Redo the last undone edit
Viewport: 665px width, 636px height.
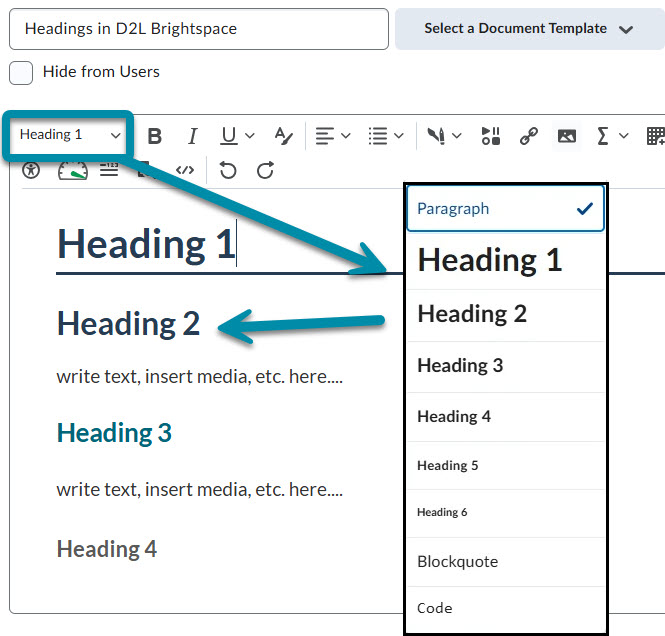point(265,170)
